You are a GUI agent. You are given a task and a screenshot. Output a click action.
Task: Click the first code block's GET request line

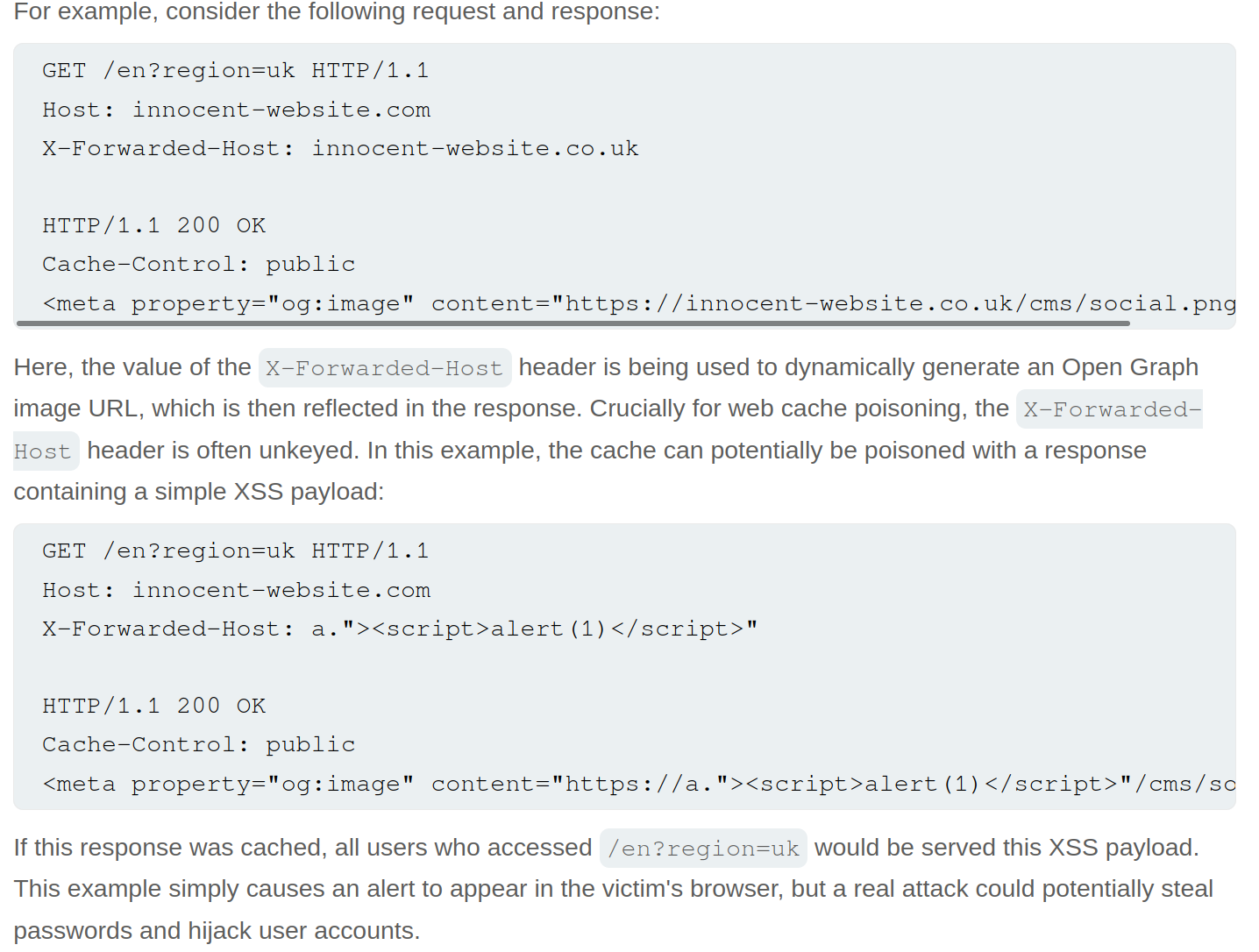click(235, 71)
